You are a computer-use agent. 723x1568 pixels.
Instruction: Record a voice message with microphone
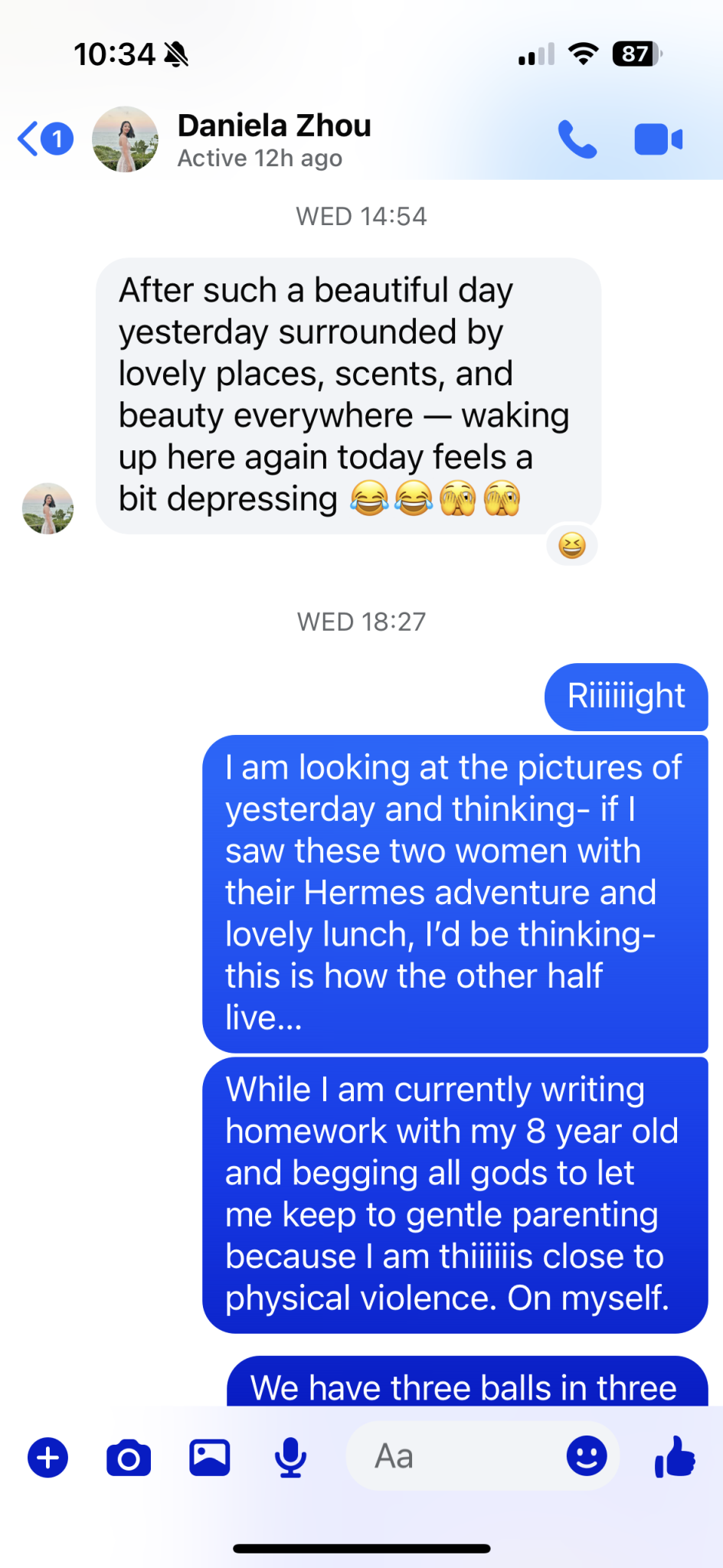(291, 1457)
